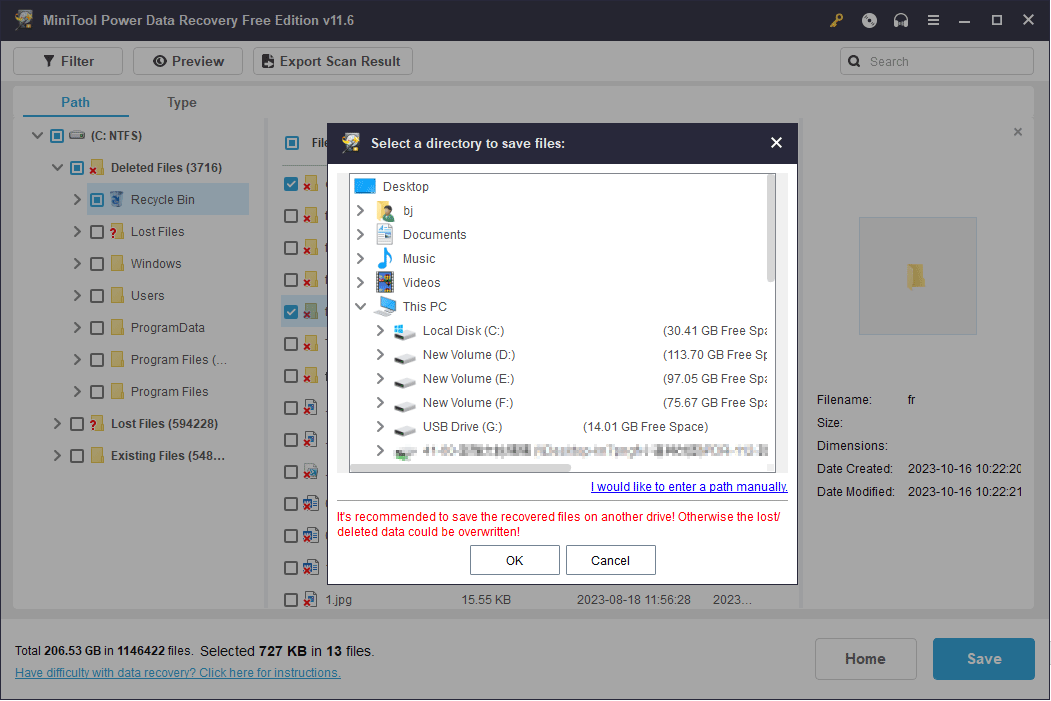Expand the Recycle Bin node
This screenshot has height=701, width=1051.
(x=77, y=200)
